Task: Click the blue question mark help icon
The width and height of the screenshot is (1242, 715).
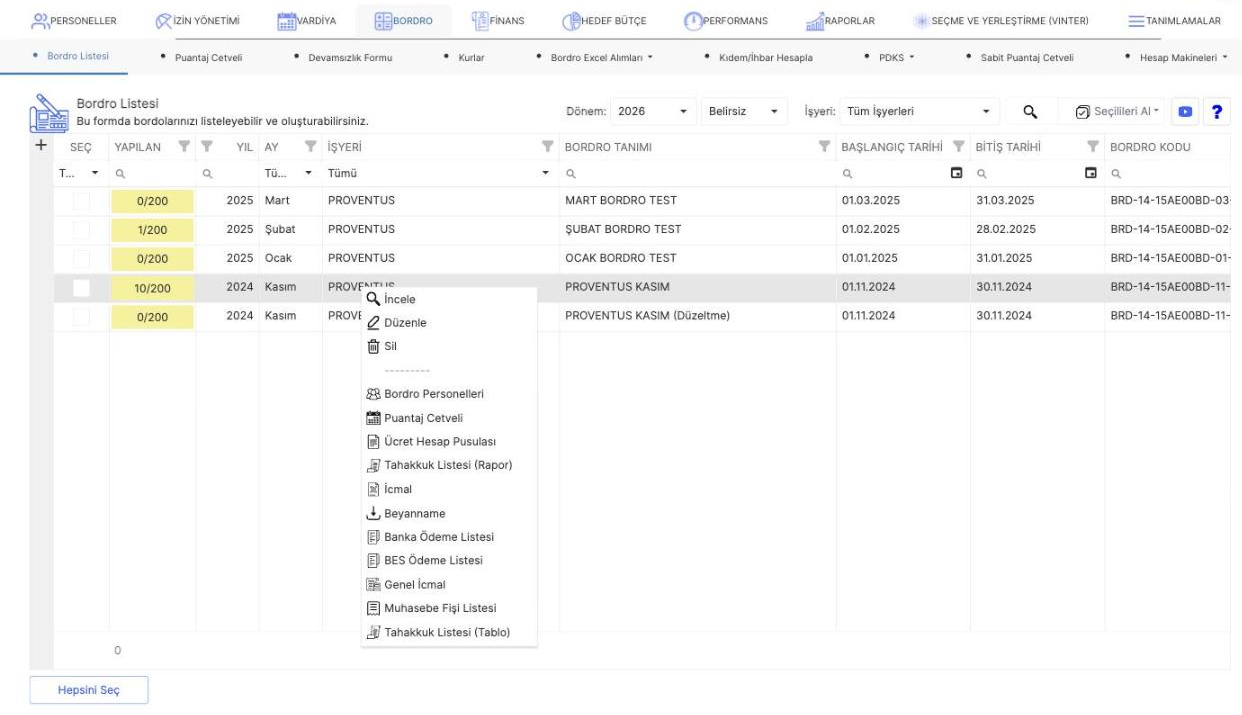Action: tap(1217, 111)
